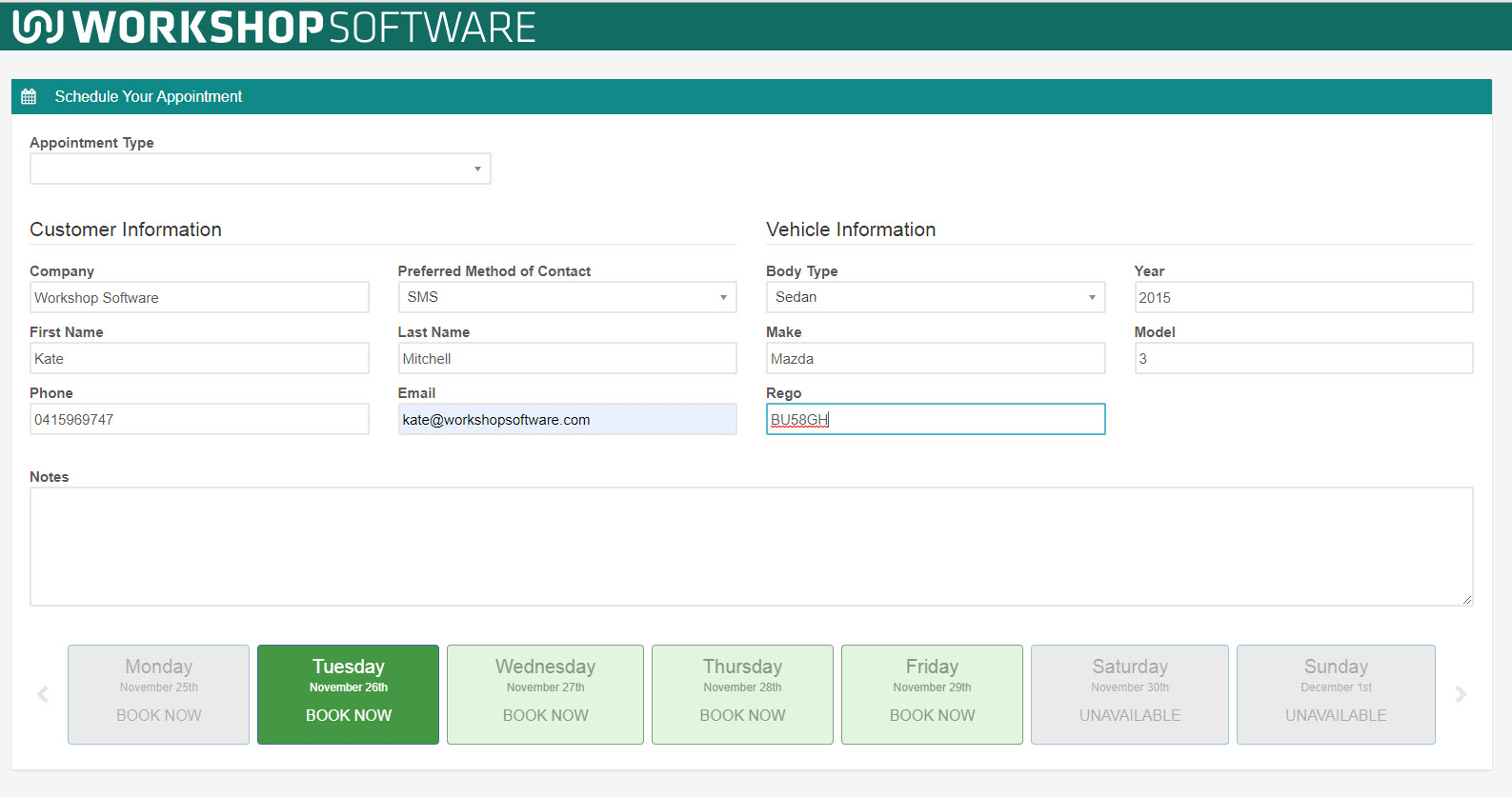Click the unavailable Sunday December 1st card
Image resolution: width=1512 pixels, height=797 pixels.
[x=1336, y=694]
